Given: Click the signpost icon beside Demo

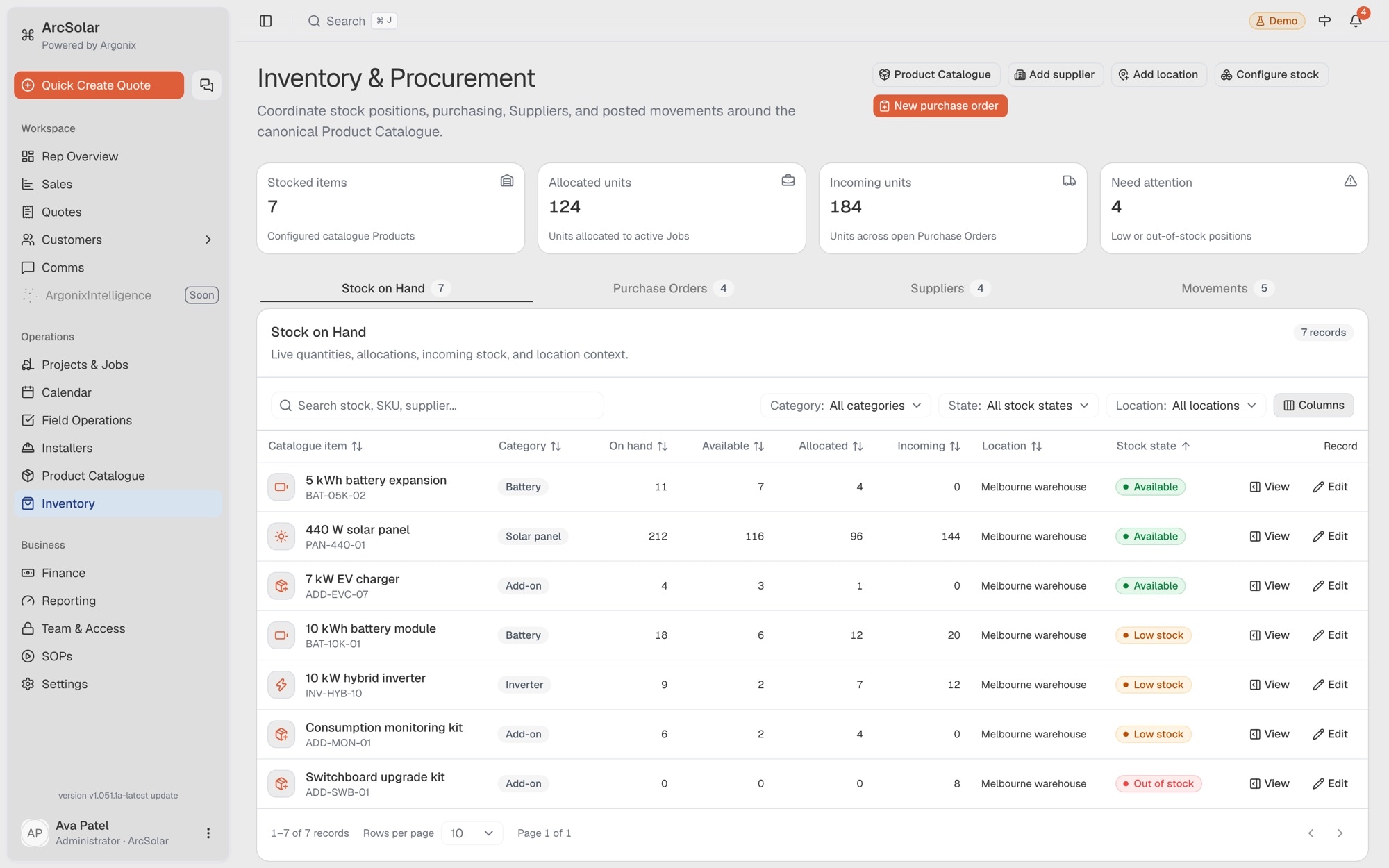Looking at the screenshot, I should 1324,21.
